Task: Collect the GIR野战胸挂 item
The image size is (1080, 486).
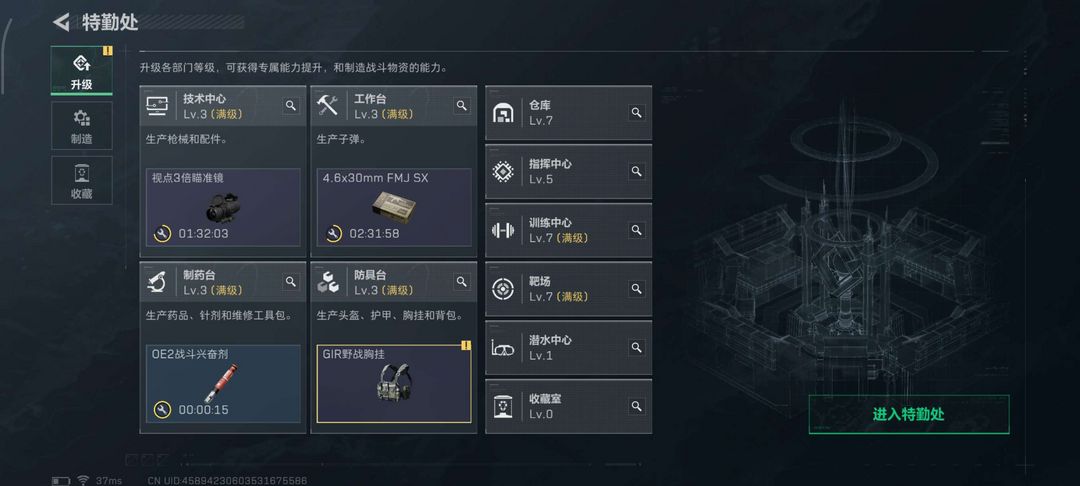Action: click(x=394, y=383)
